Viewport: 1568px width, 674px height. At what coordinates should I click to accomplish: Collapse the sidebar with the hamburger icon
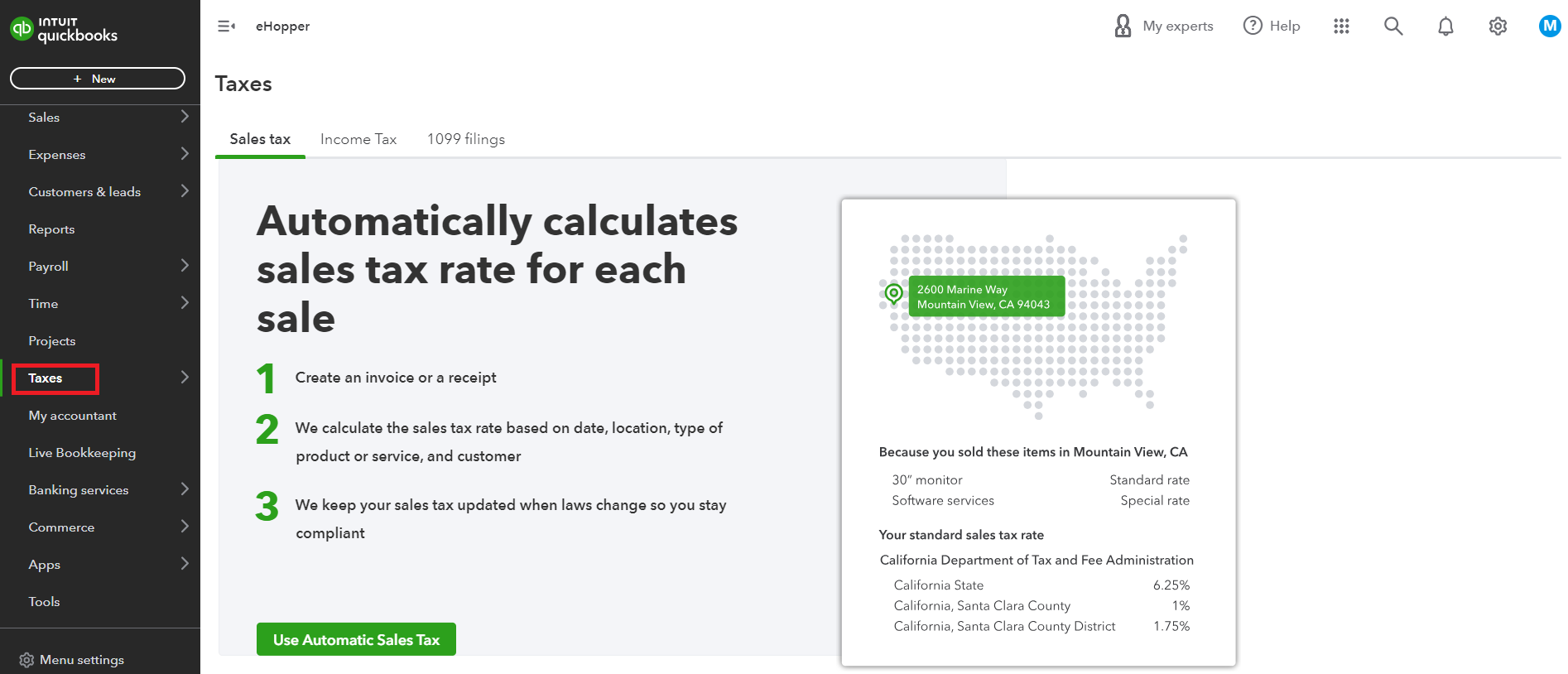(226, 26)
